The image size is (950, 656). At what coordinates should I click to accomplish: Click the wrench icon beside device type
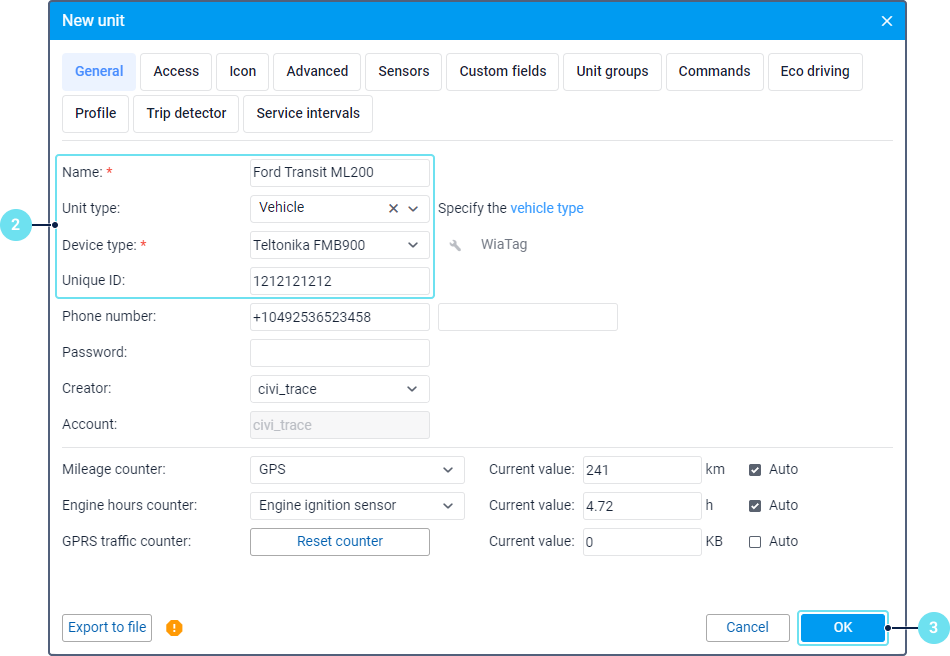click(x=455, y=245)
